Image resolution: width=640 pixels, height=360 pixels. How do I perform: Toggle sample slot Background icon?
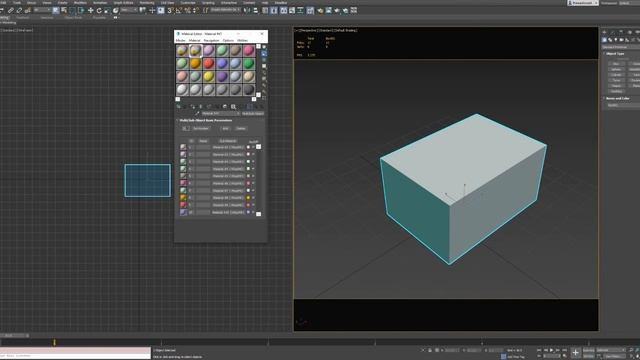coord(264,60)
